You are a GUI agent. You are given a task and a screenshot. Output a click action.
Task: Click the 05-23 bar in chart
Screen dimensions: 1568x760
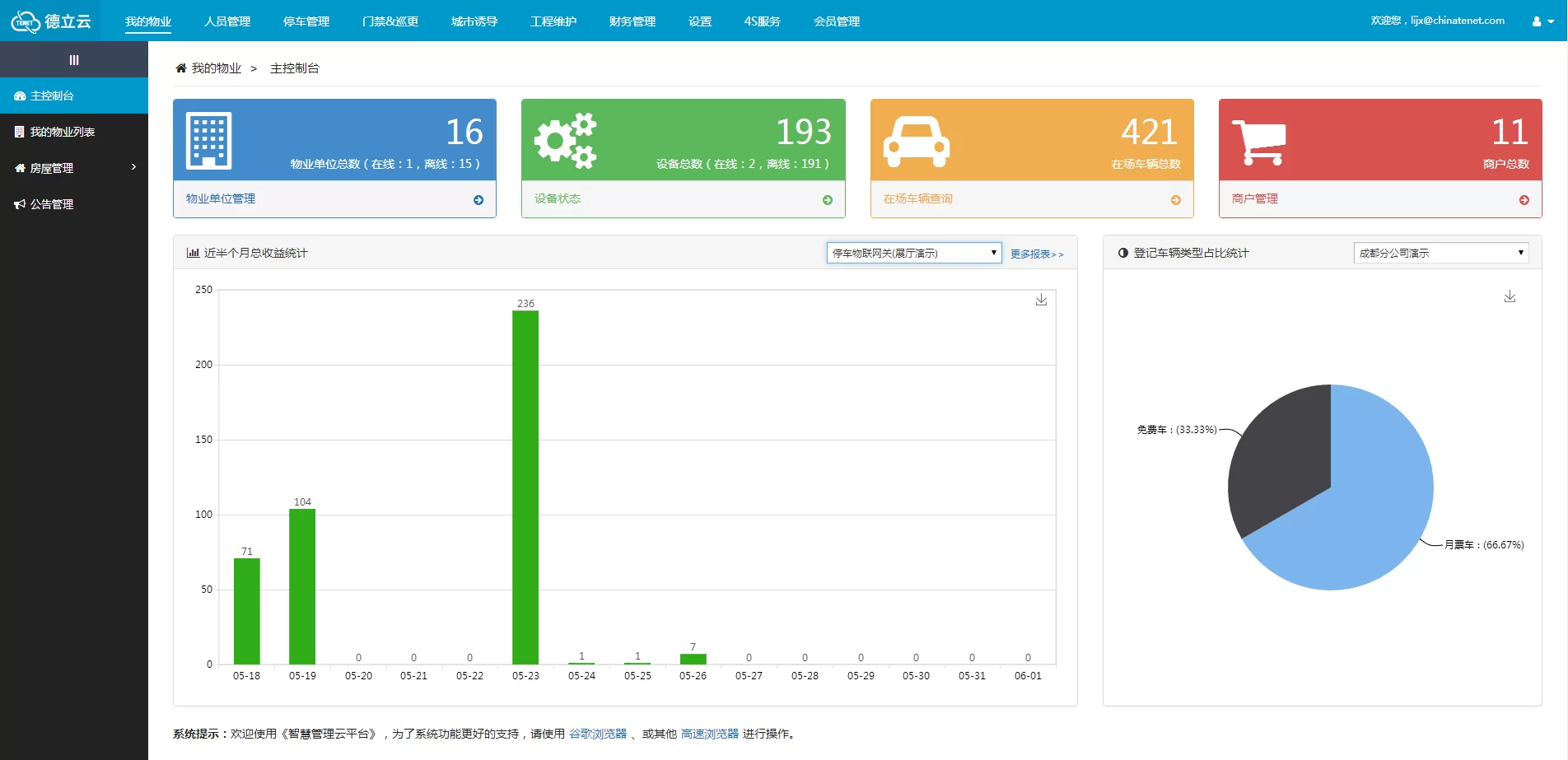[x=525, y=487]
